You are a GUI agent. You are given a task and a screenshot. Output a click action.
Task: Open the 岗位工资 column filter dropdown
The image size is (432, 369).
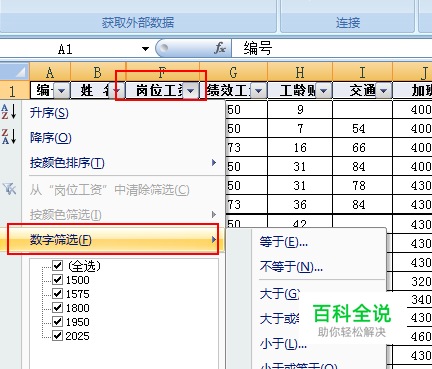190,90
